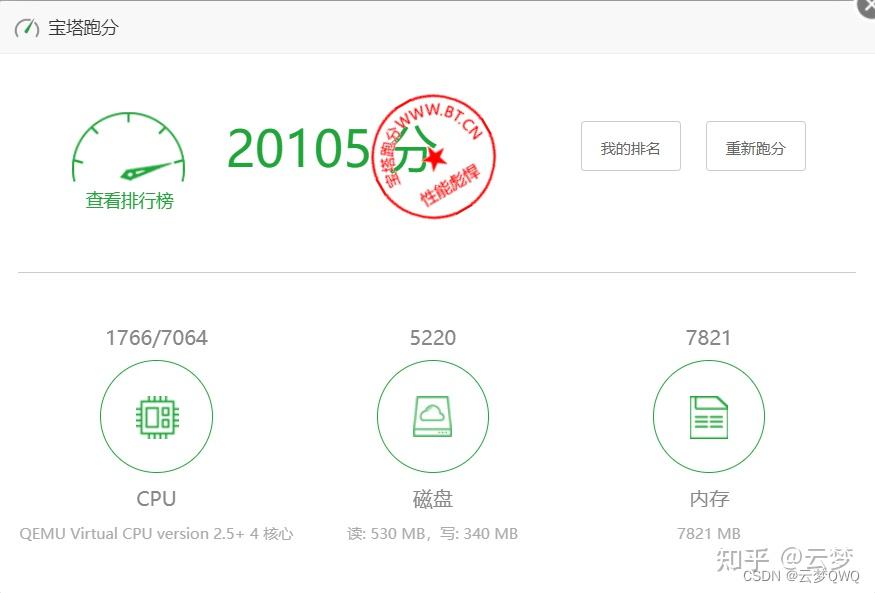Click the 内存 memory document icon
Screen dimensions: 875x593
coord(709,417)
